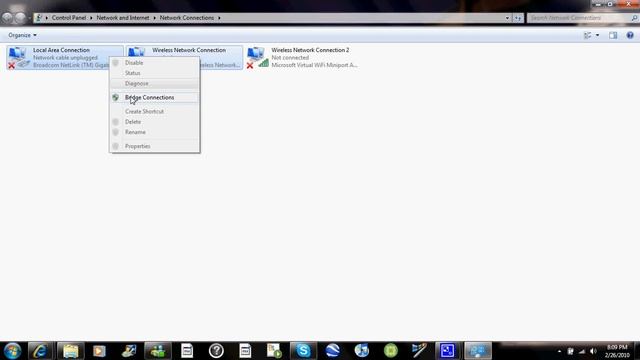640x360 pixels.
Task: Choose Rename from the context menu
Action: tap(155, 132)
